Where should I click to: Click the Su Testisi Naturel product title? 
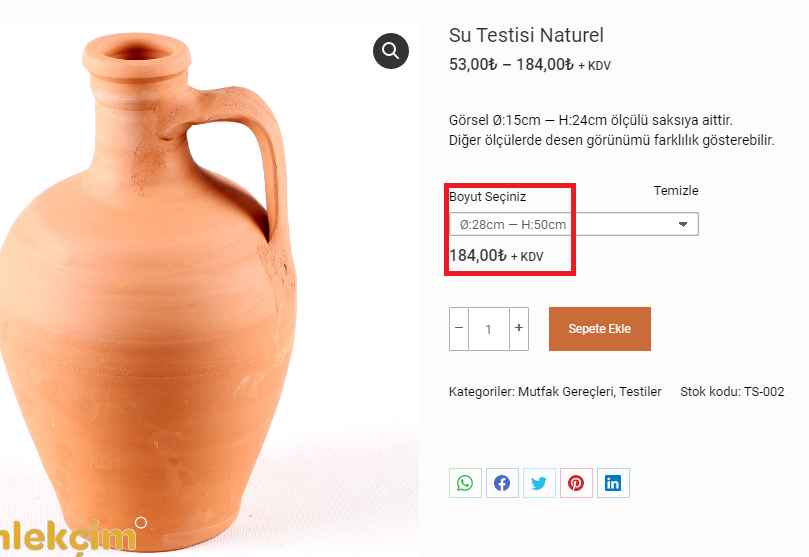(526, 36)
